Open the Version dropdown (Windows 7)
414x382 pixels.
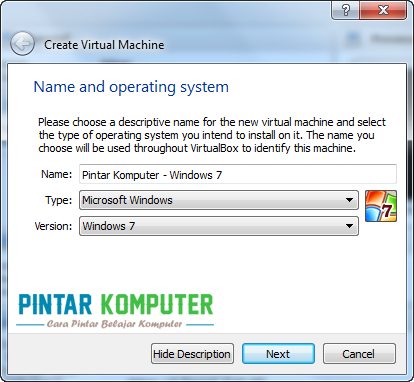coord(219,226)
